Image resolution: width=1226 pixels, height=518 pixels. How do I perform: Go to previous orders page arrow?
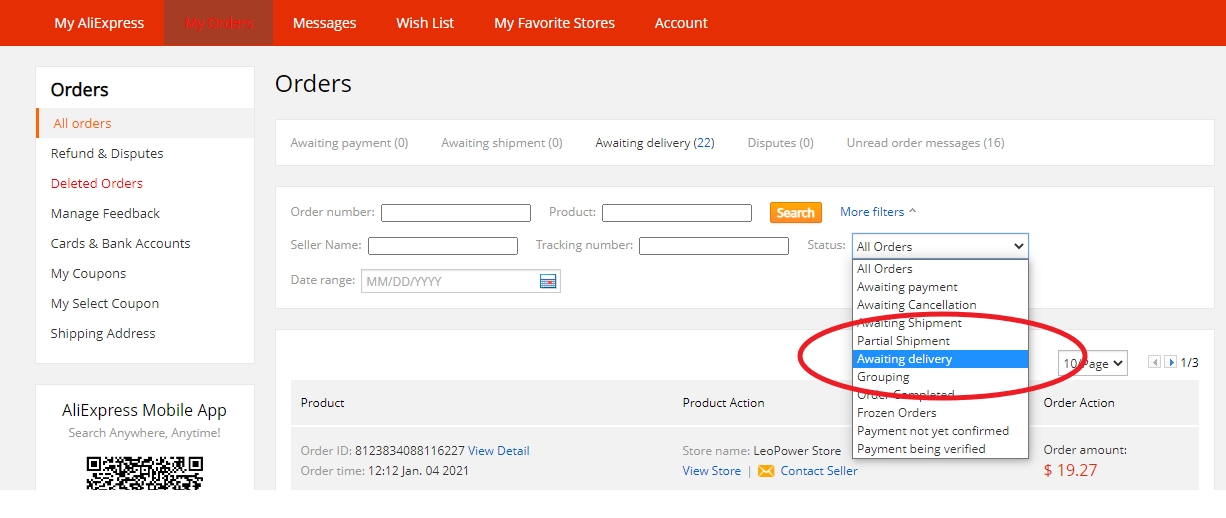tap(1154, 362)
